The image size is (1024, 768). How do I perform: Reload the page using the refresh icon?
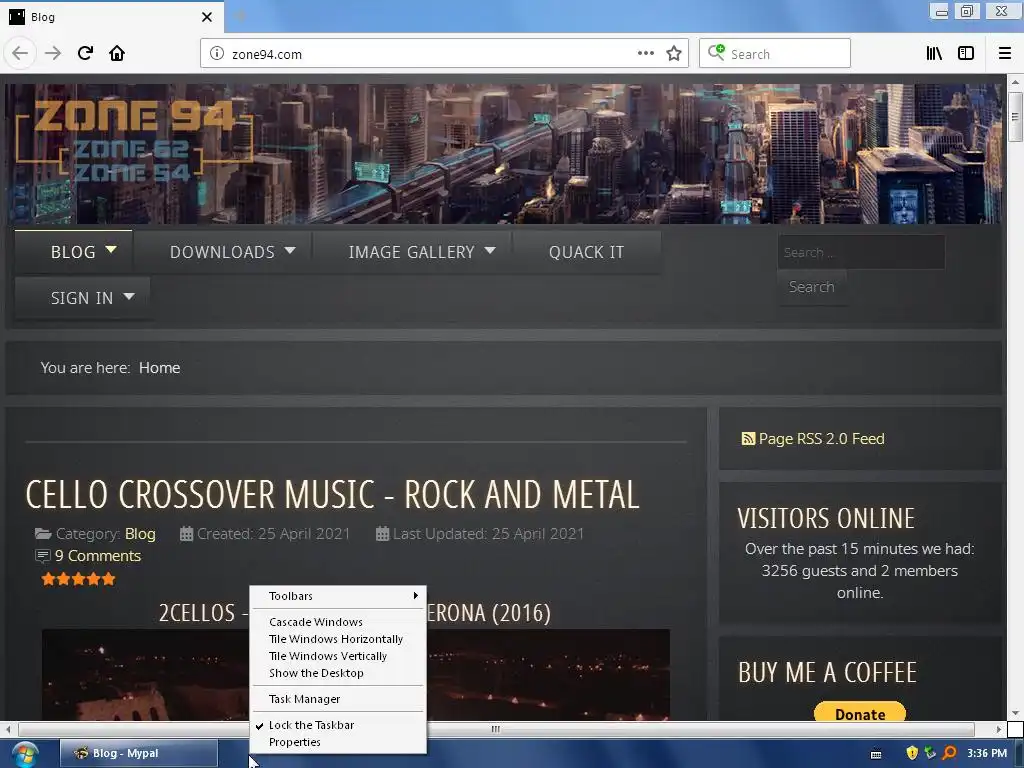[85, 53]
